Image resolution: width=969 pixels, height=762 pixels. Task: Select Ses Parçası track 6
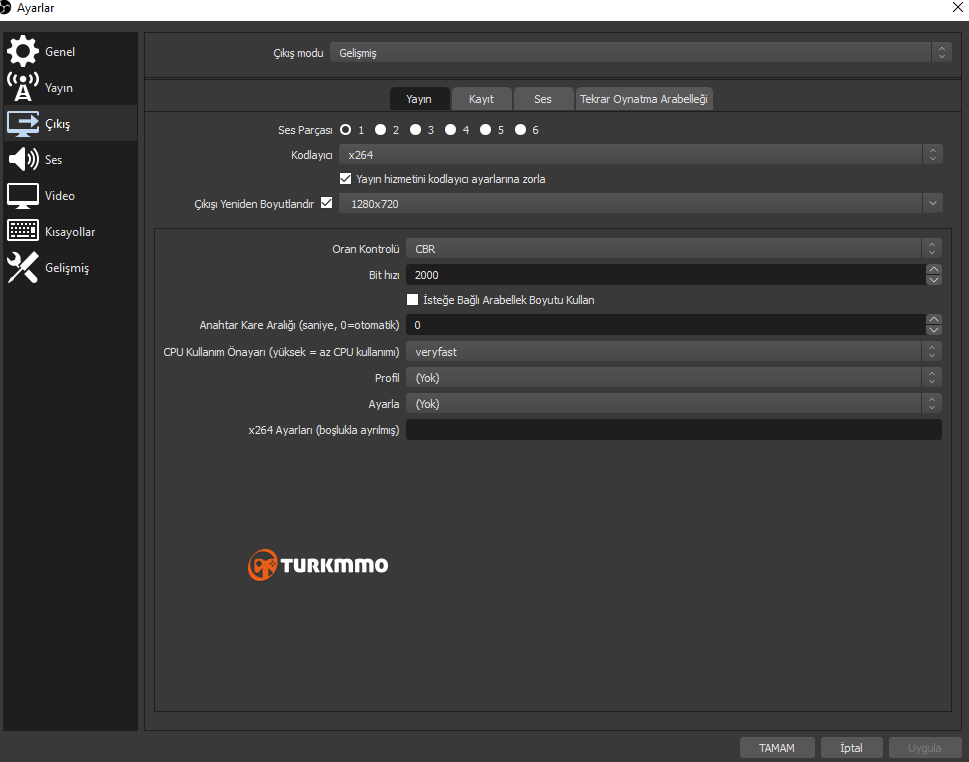pos(520,130)
